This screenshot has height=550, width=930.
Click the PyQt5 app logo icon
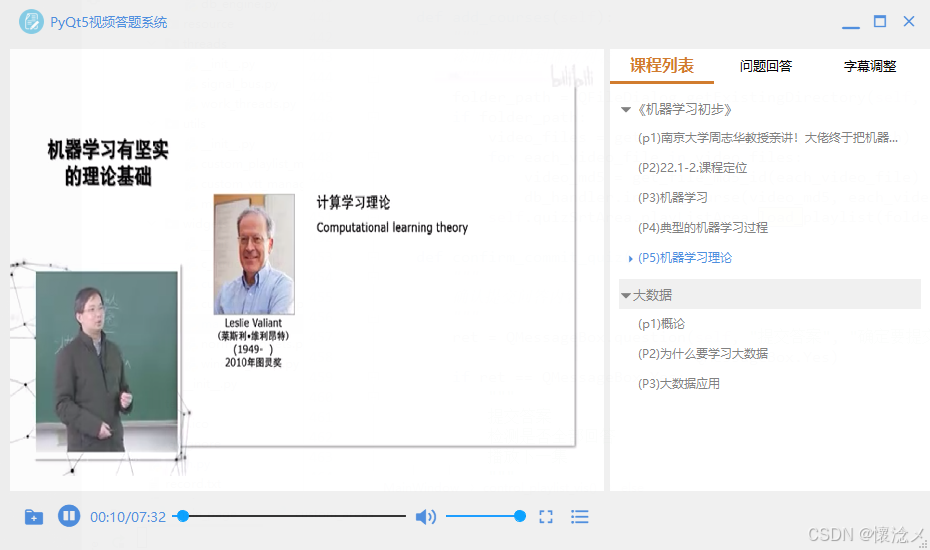(x=31, y=22)
